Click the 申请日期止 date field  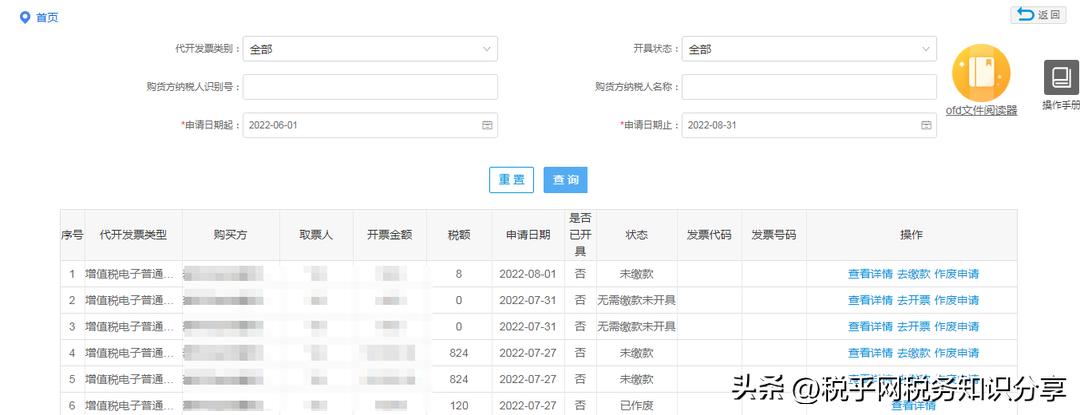point(809,125)
